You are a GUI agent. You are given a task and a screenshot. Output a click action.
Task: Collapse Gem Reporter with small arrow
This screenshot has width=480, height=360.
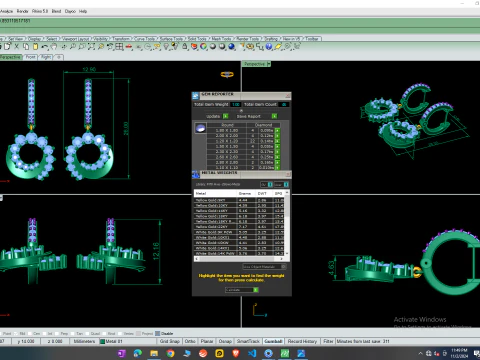(x=241, y=110)
